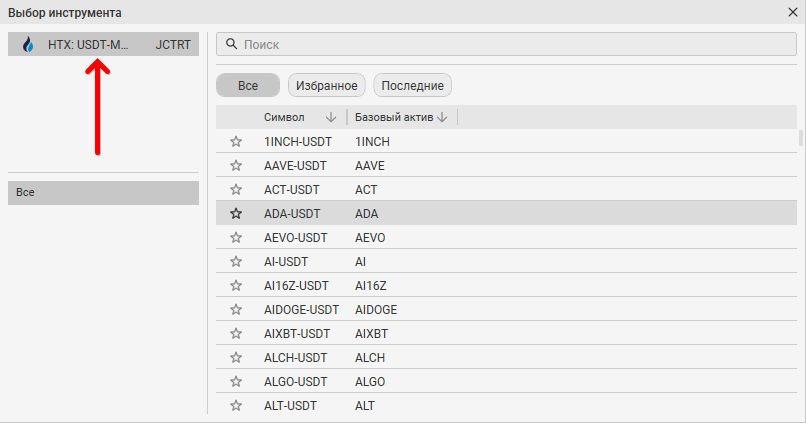Click star icon for AIXBT-USDT

point(236,333)
